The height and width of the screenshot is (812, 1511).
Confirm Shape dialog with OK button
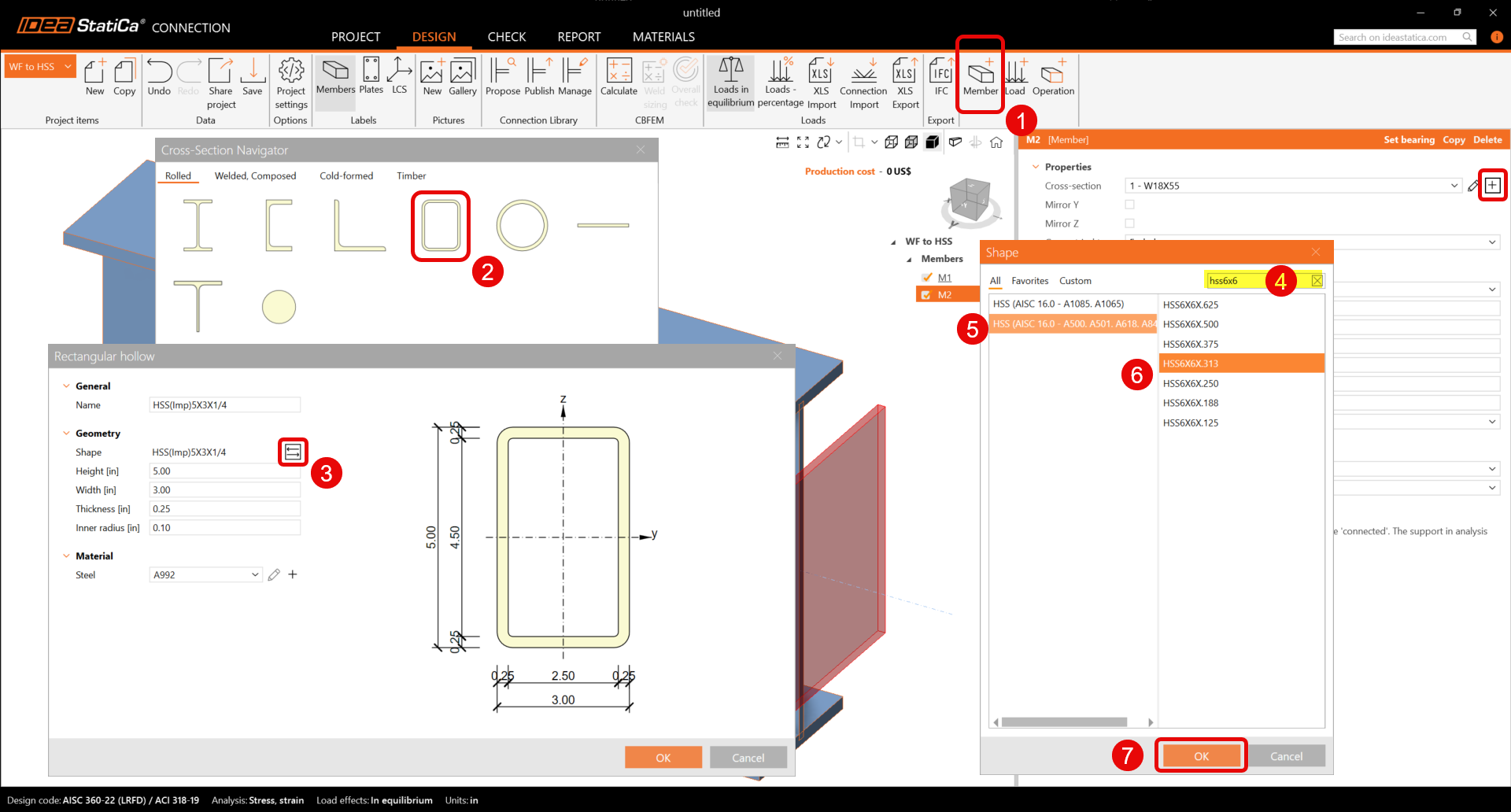tap(1200, 756)
